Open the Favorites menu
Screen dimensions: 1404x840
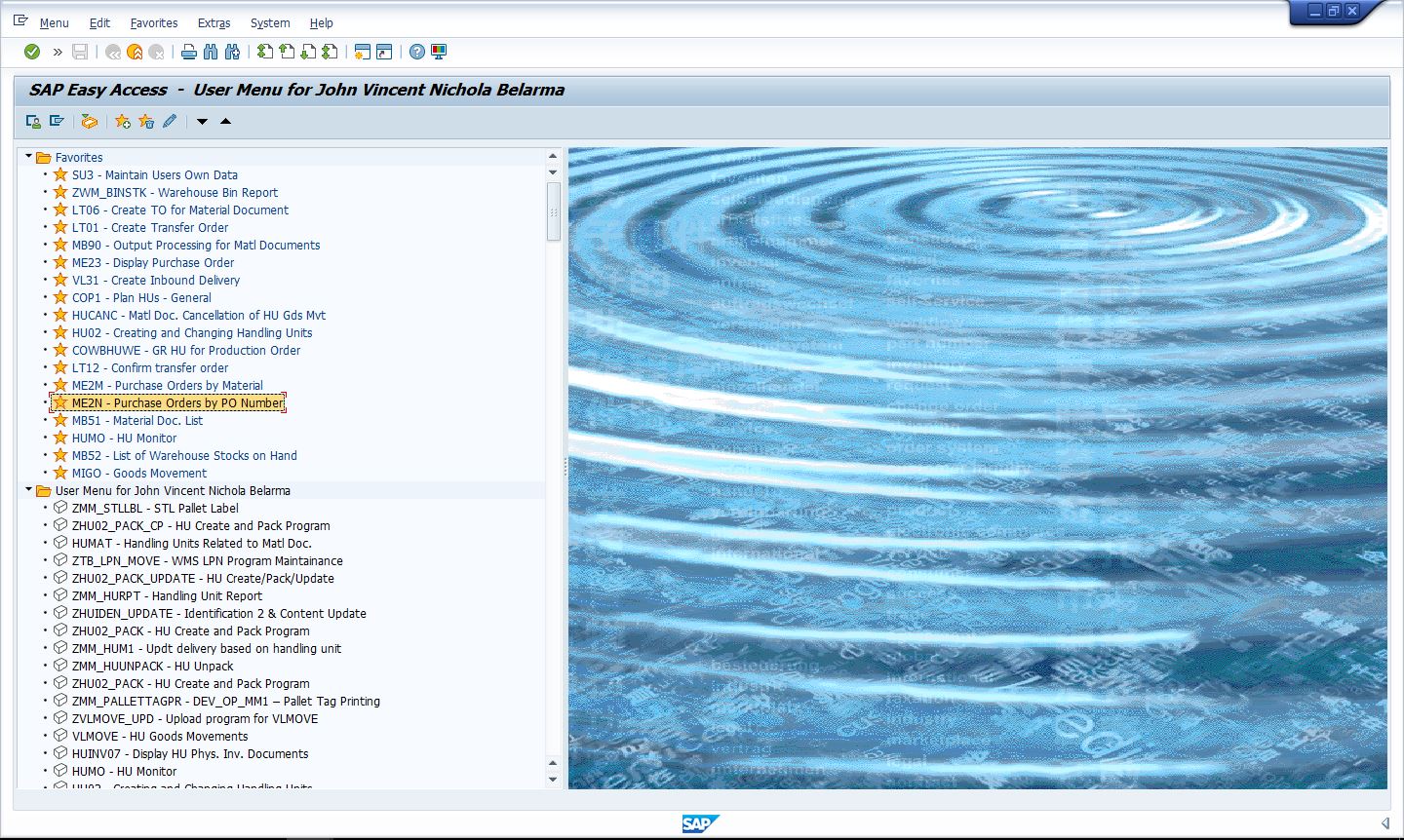154,22
